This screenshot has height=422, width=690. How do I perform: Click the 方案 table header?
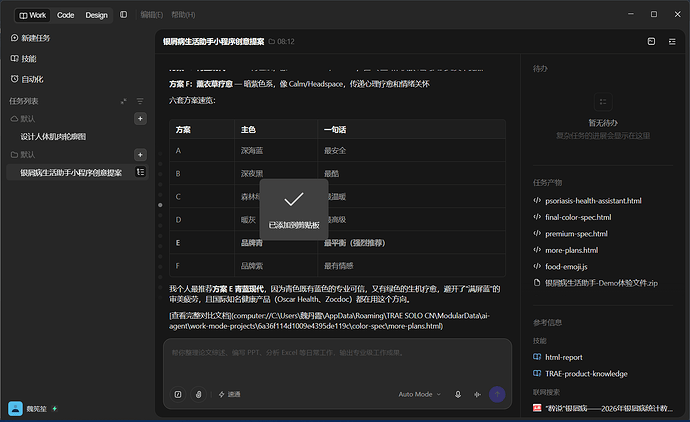click(183, 130)
